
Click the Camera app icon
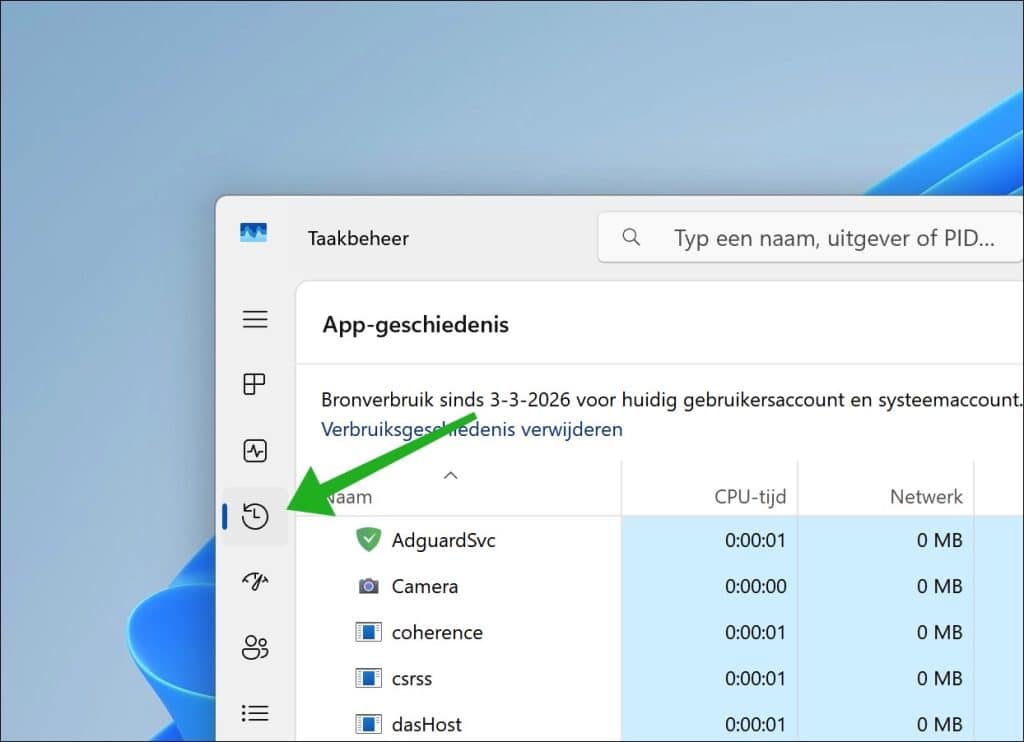tap(367, 586)
